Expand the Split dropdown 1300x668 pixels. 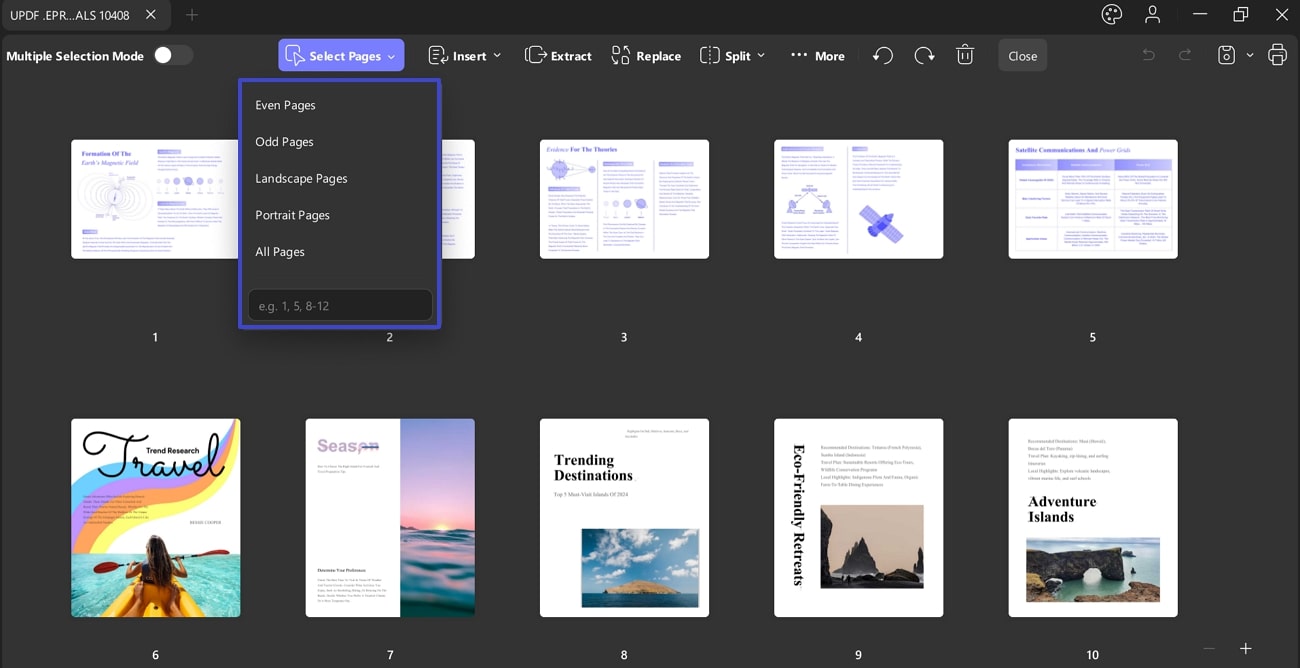coord(733,56)
